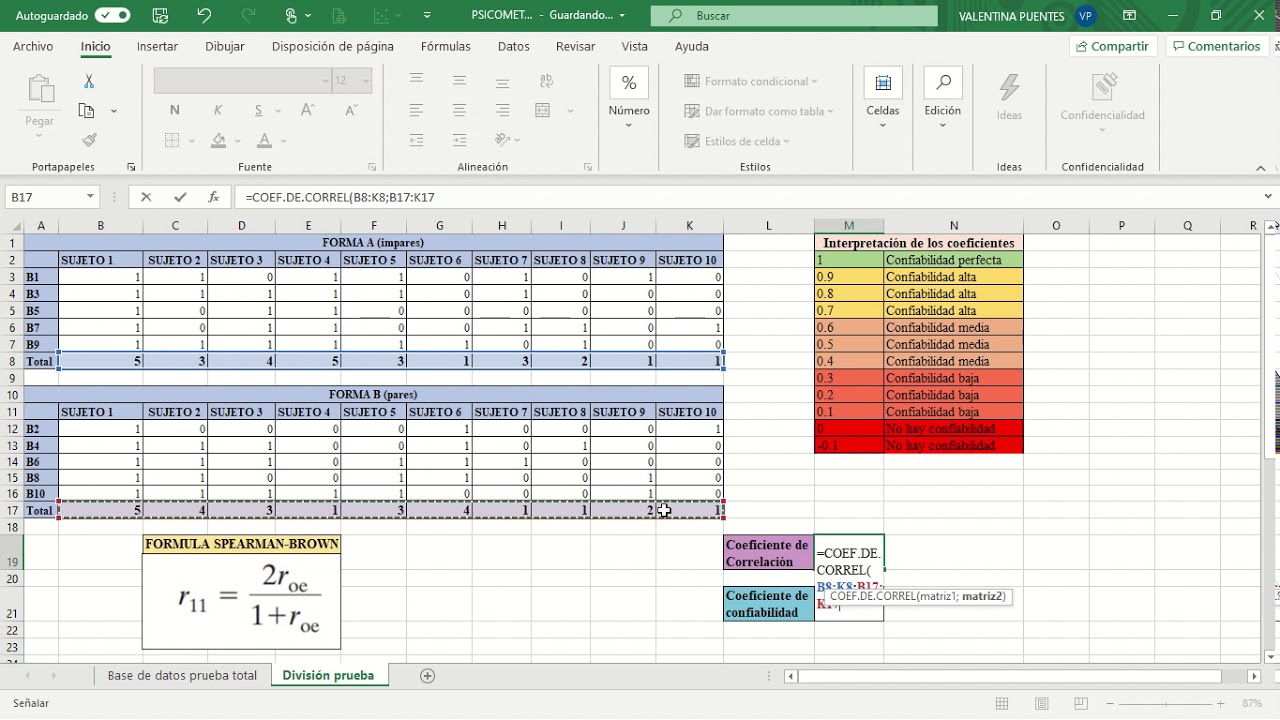Open the Edición search dropdown

[x=942, y=98]
